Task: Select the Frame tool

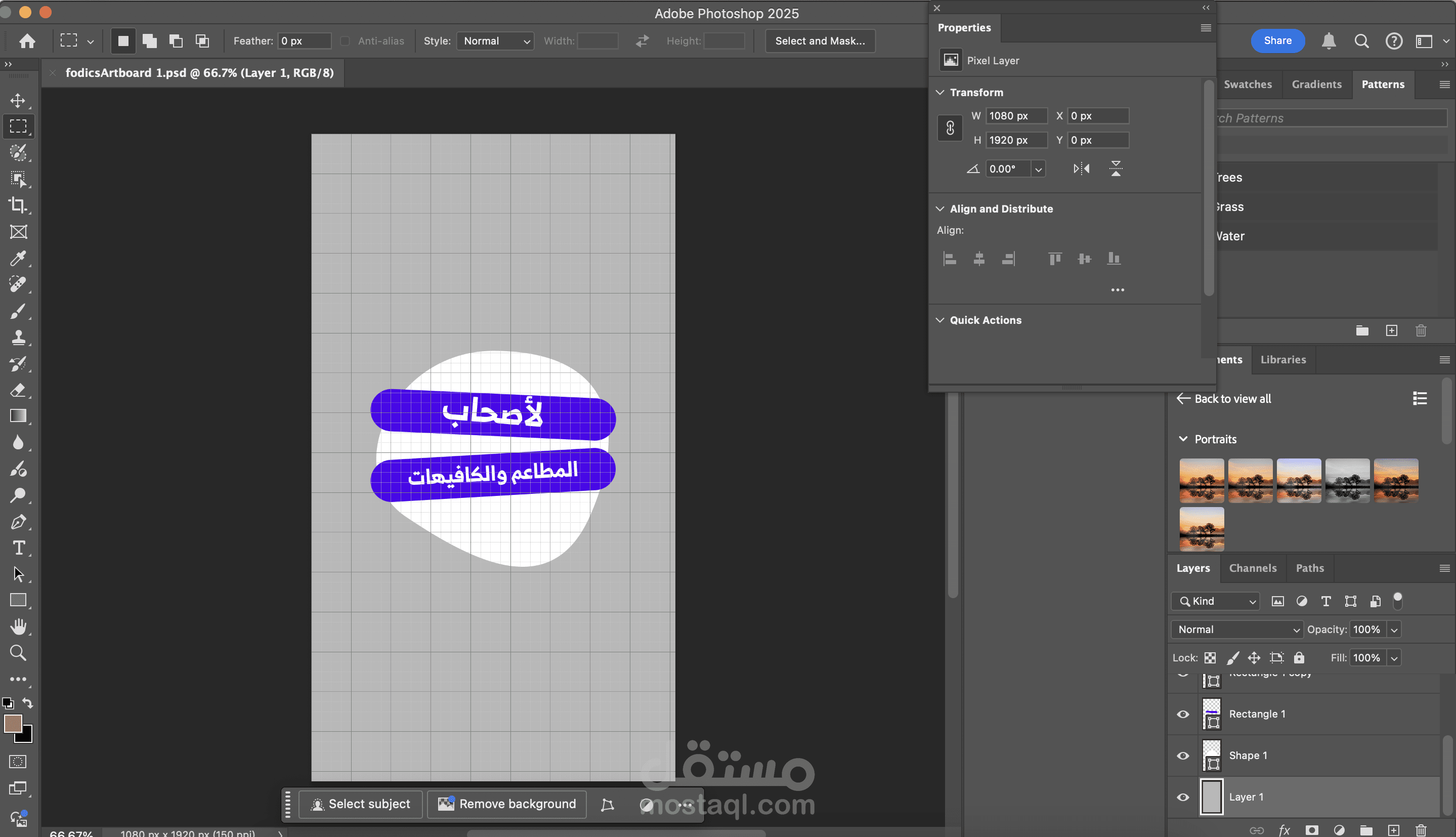Action: (18, 232)
